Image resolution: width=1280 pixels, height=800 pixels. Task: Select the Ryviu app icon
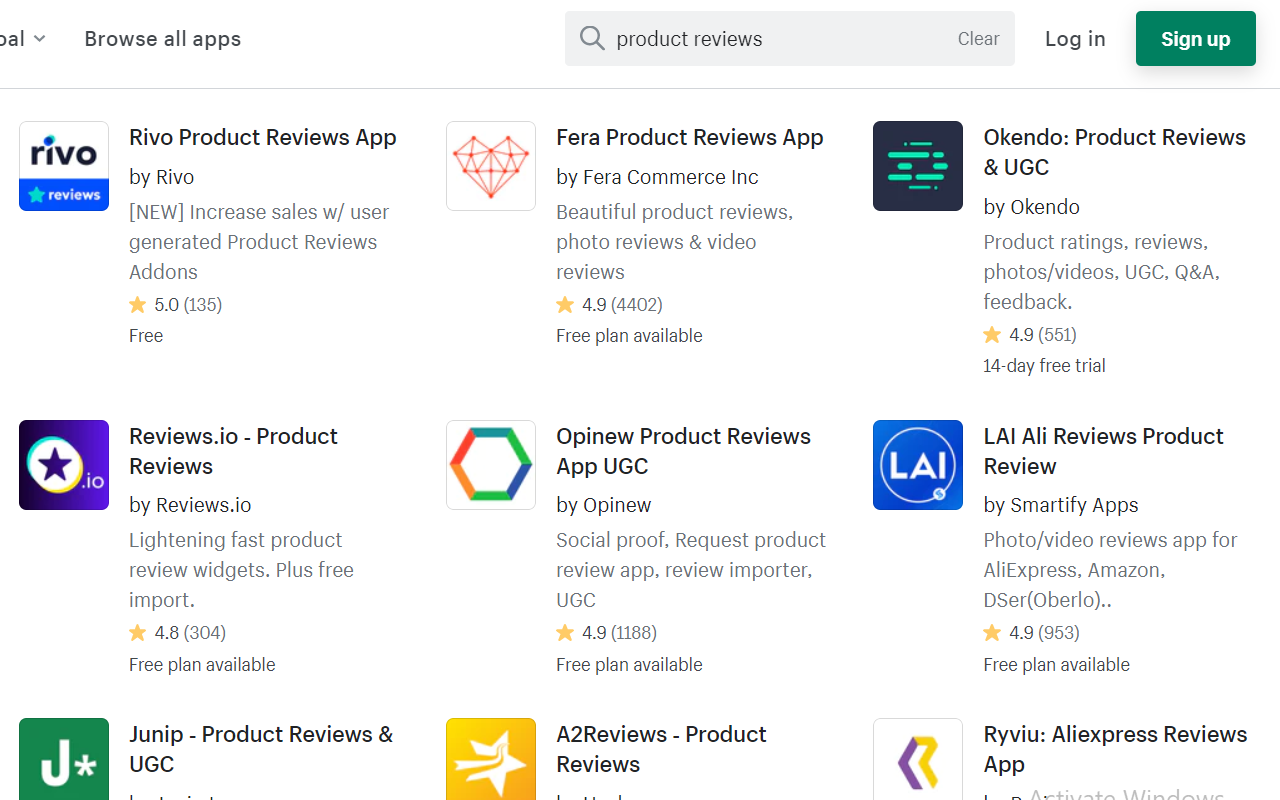[x=917, y=760]
